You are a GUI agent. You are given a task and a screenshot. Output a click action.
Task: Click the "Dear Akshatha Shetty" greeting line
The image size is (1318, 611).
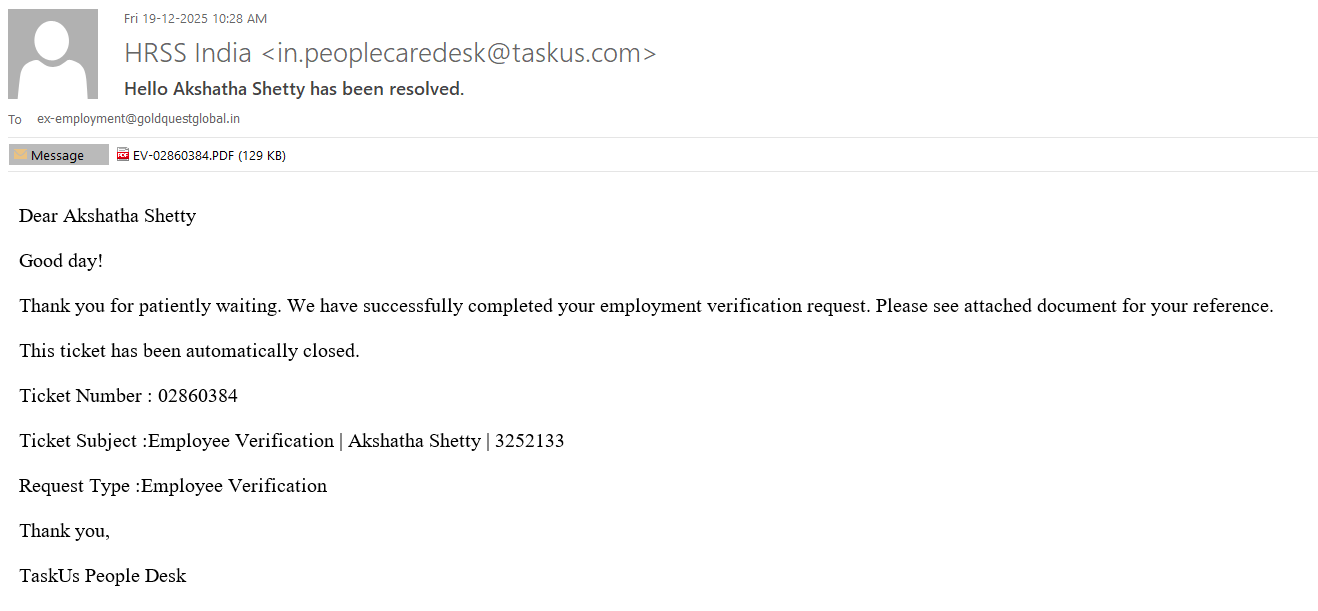(x=107, y=216)
